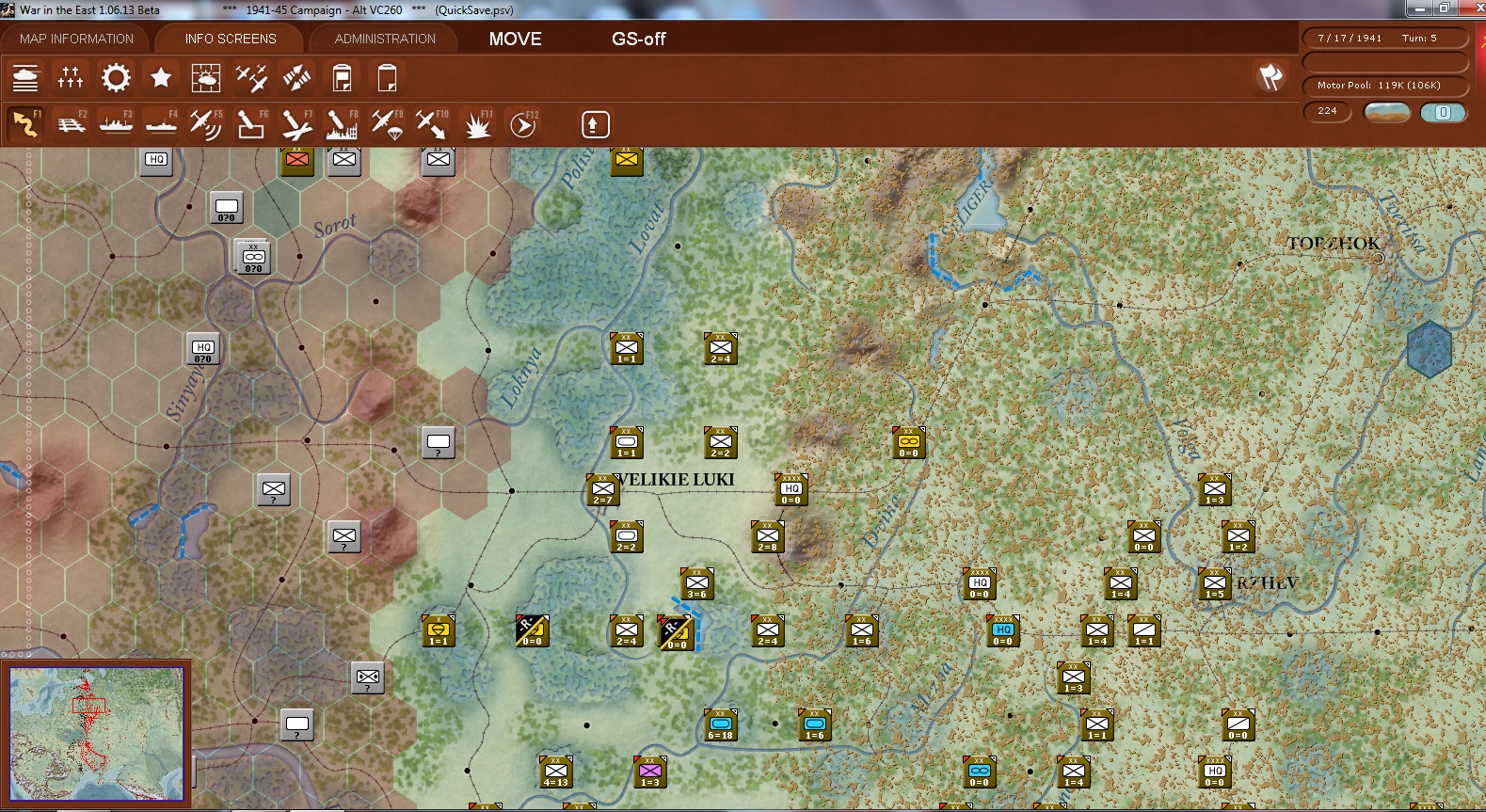Click the date 7/17/1941 display
The width and height of the screenshot is (1486, 812).
click(1350, 39)
